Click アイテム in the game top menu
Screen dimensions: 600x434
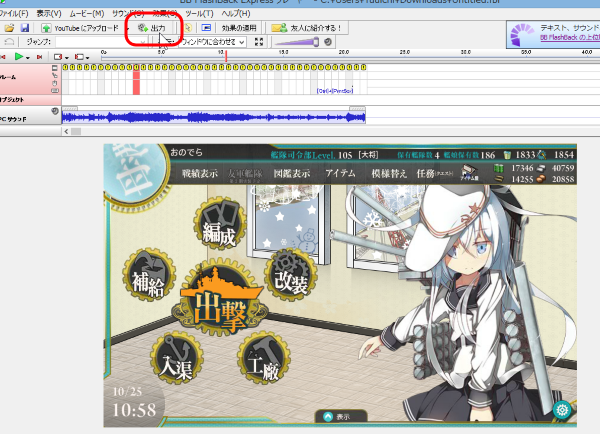(340, 173)
